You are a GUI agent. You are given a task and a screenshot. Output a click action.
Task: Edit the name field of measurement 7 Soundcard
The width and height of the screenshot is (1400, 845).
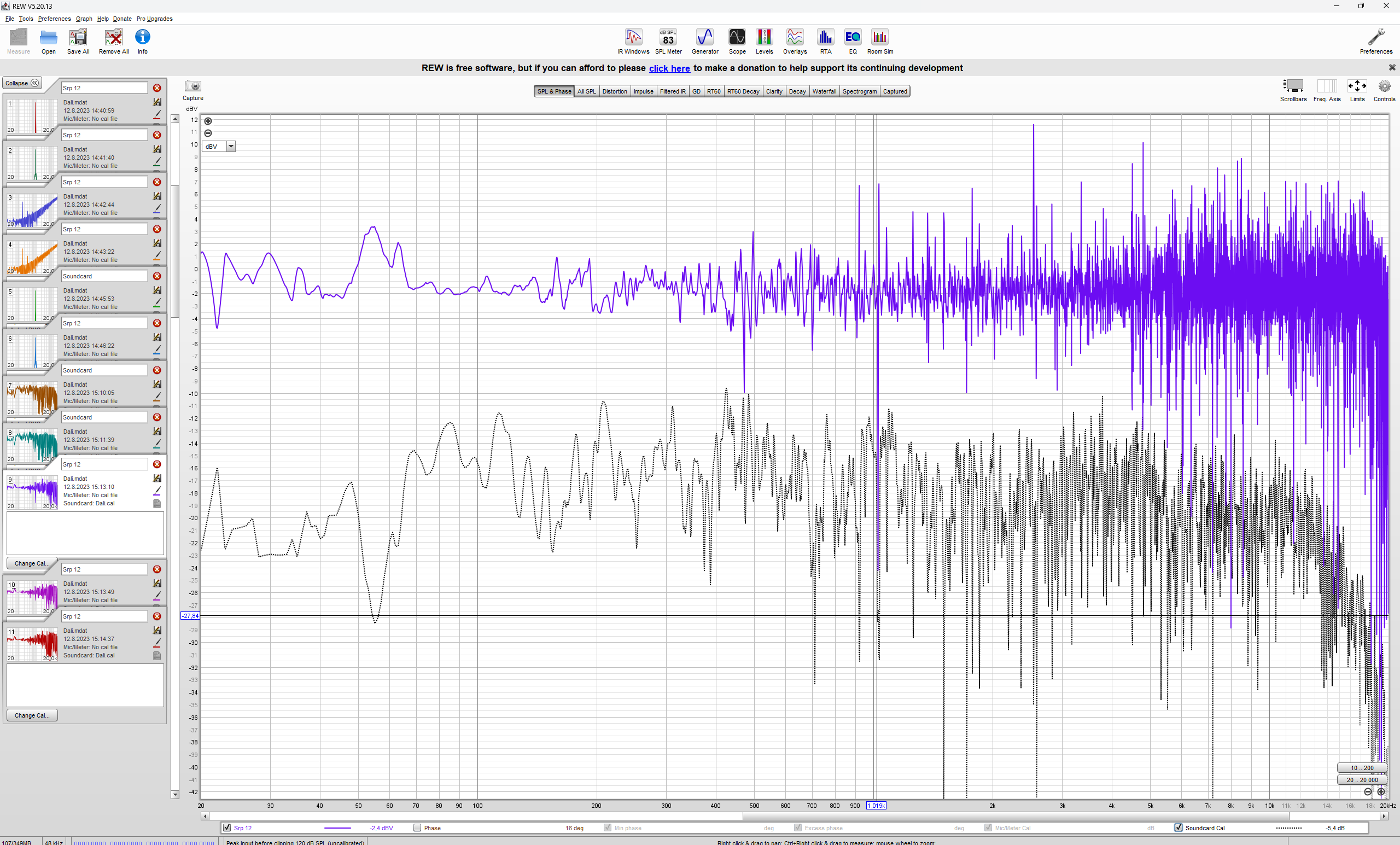104,370
